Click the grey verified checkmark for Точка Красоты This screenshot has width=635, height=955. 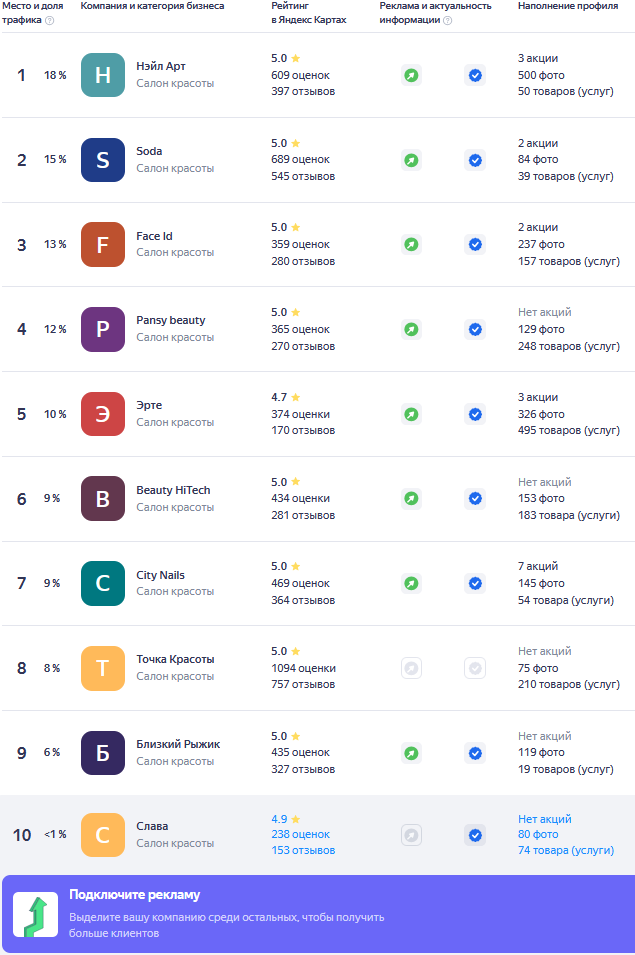click(475, 668)
